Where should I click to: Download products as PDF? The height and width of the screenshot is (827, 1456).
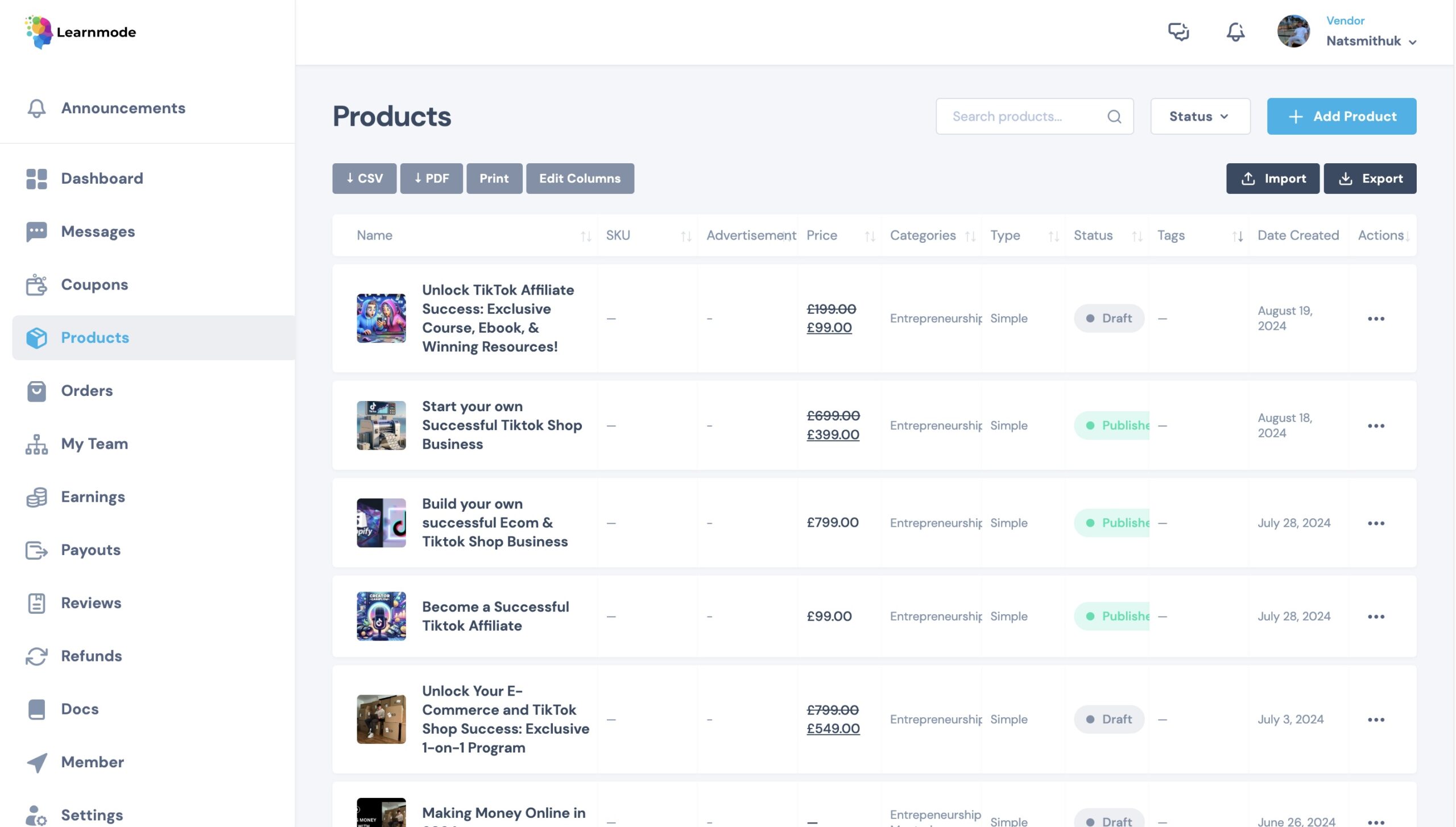pos(431,179)
